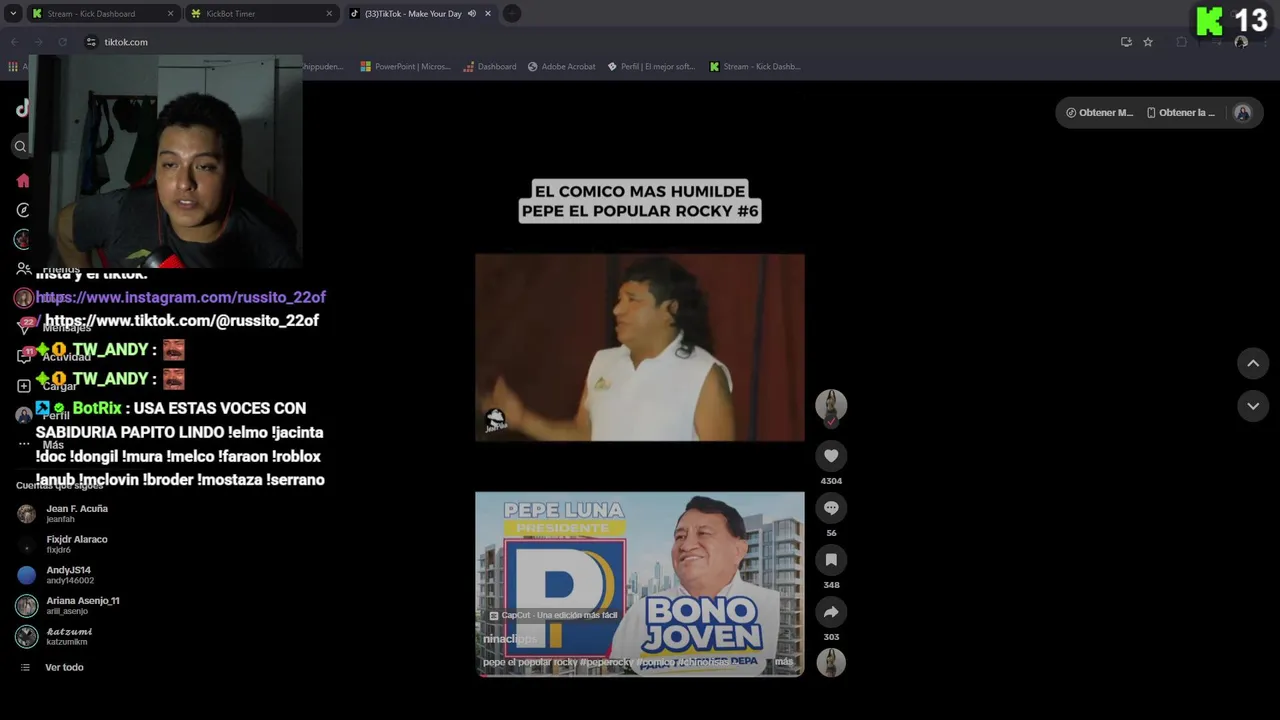Open Profile avatar in sidebar
The width and height of the screenshot is (1280, 720).
pyautogui.click(x=23, y=415)
